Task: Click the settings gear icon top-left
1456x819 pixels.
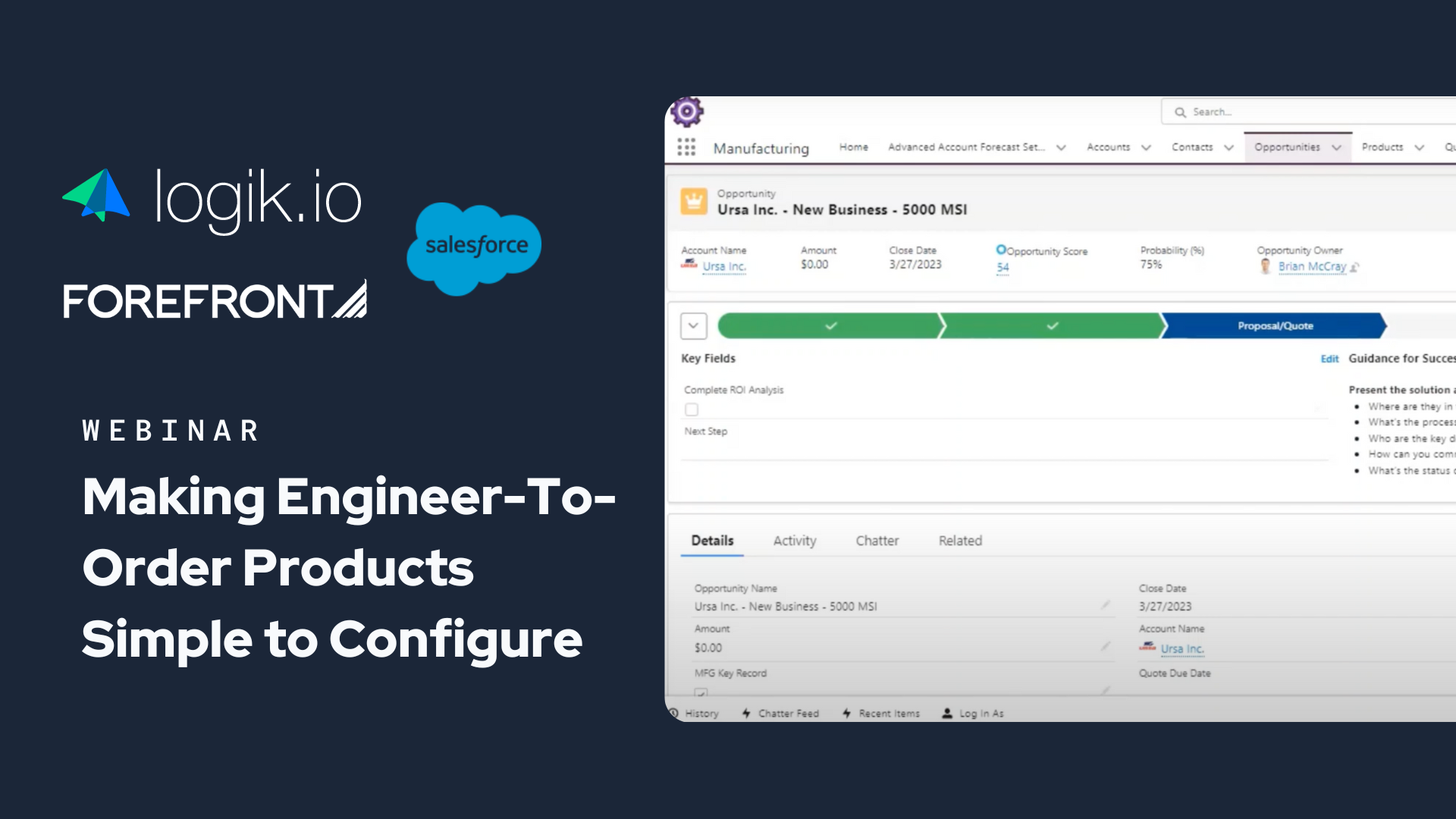Action: [x=688, y=111]
